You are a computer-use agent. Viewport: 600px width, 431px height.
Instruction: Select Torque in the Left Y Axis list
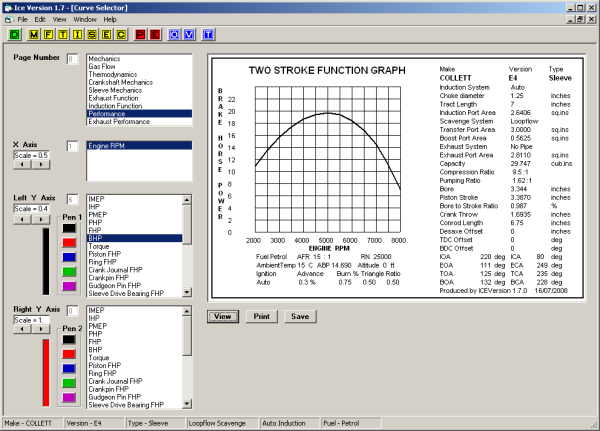100,246
